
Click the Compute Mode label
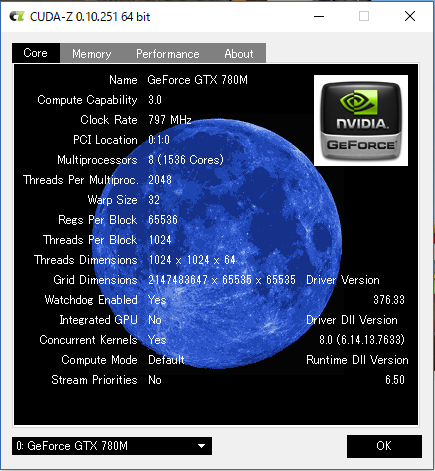tap(99, 360)
